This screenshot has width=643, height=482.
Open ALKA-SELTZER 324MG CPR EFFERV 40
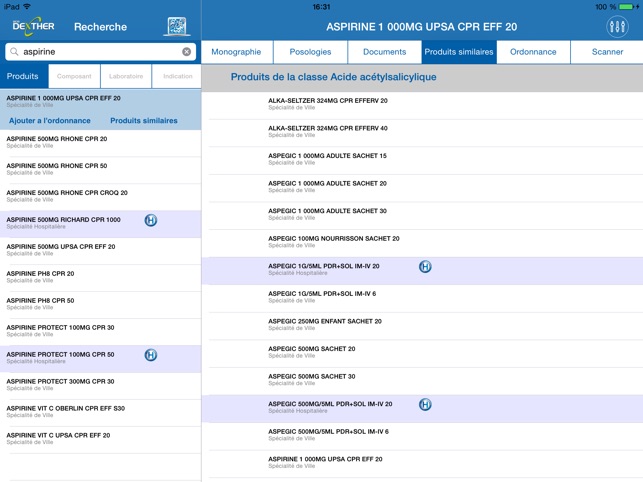click(x=422, y=133)
